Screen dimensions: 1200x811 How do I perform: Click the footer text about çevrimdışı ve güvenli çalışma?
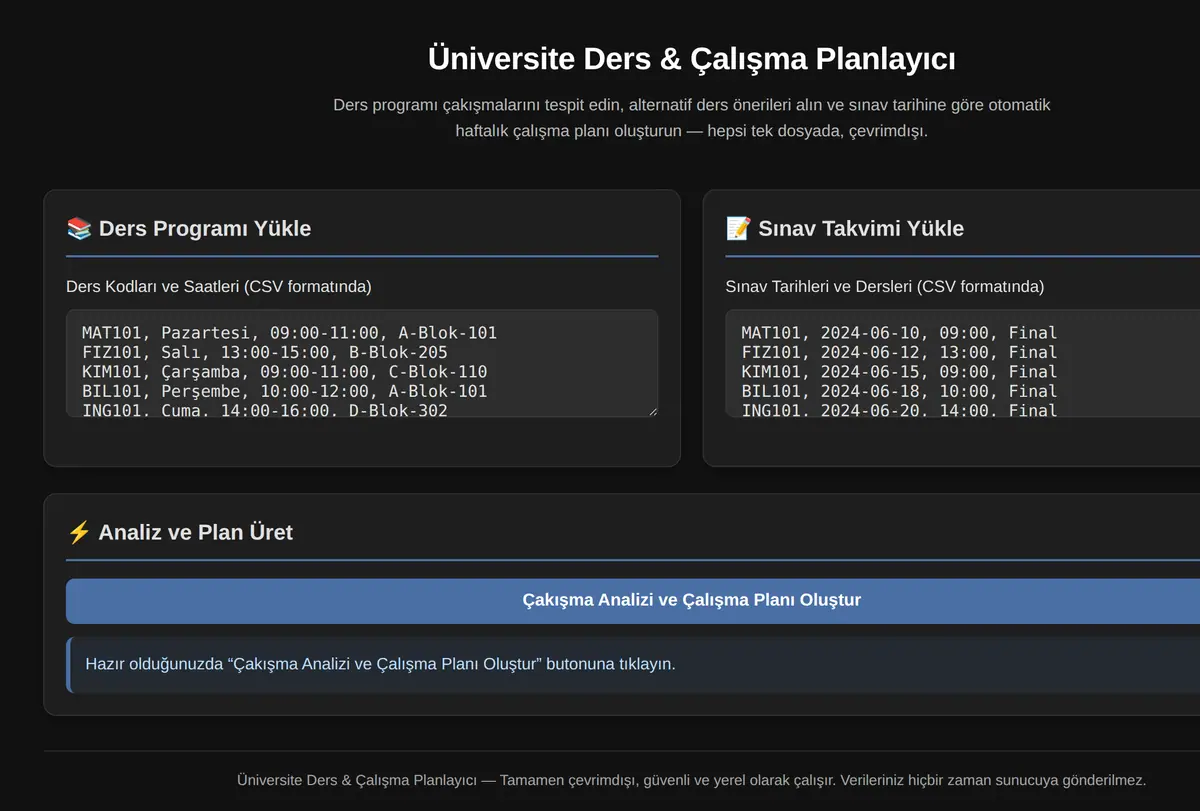tap(692, 780)
